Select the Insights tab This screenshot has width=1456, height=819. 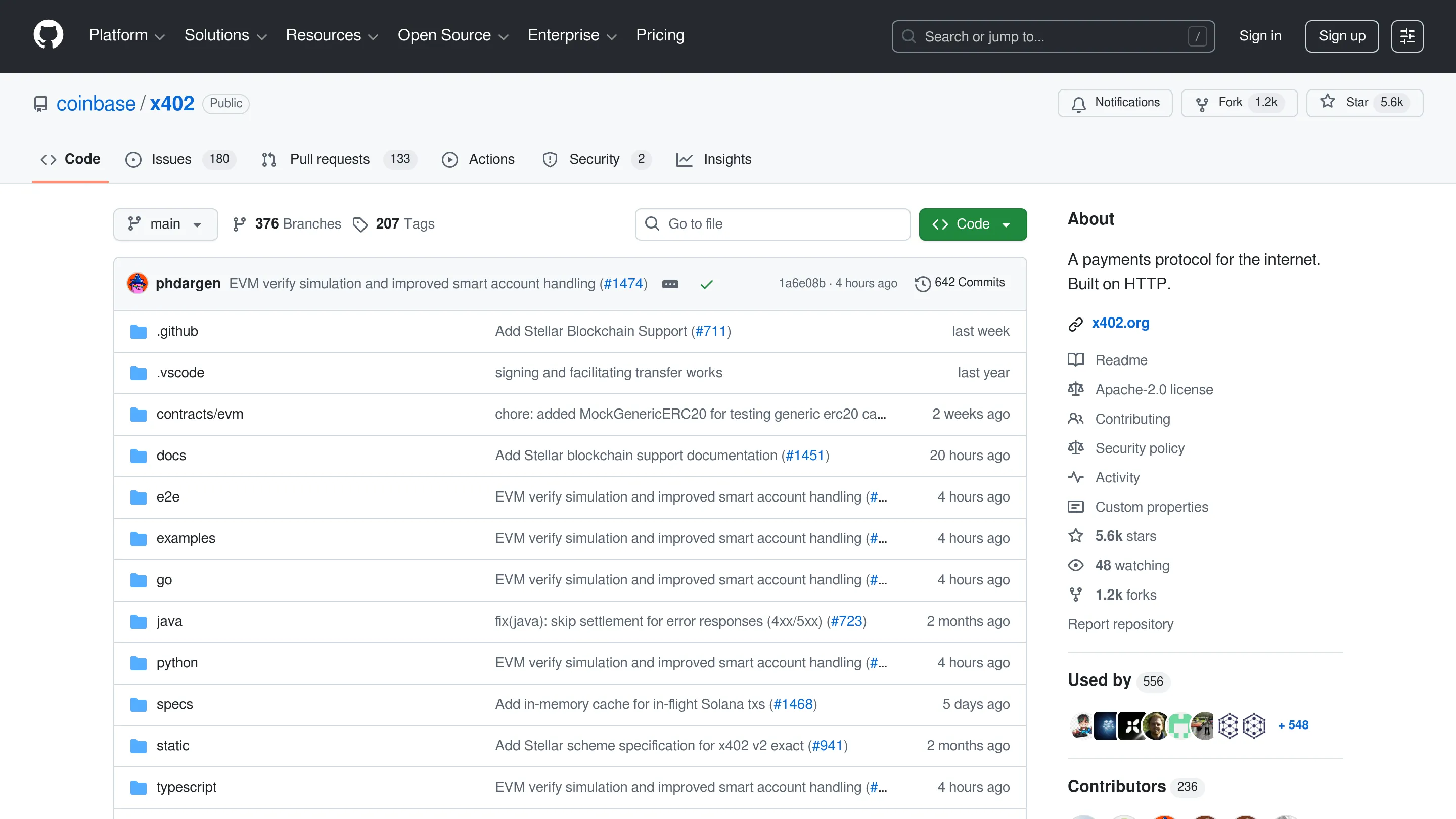pyautogui.click(x=714, y=159)
